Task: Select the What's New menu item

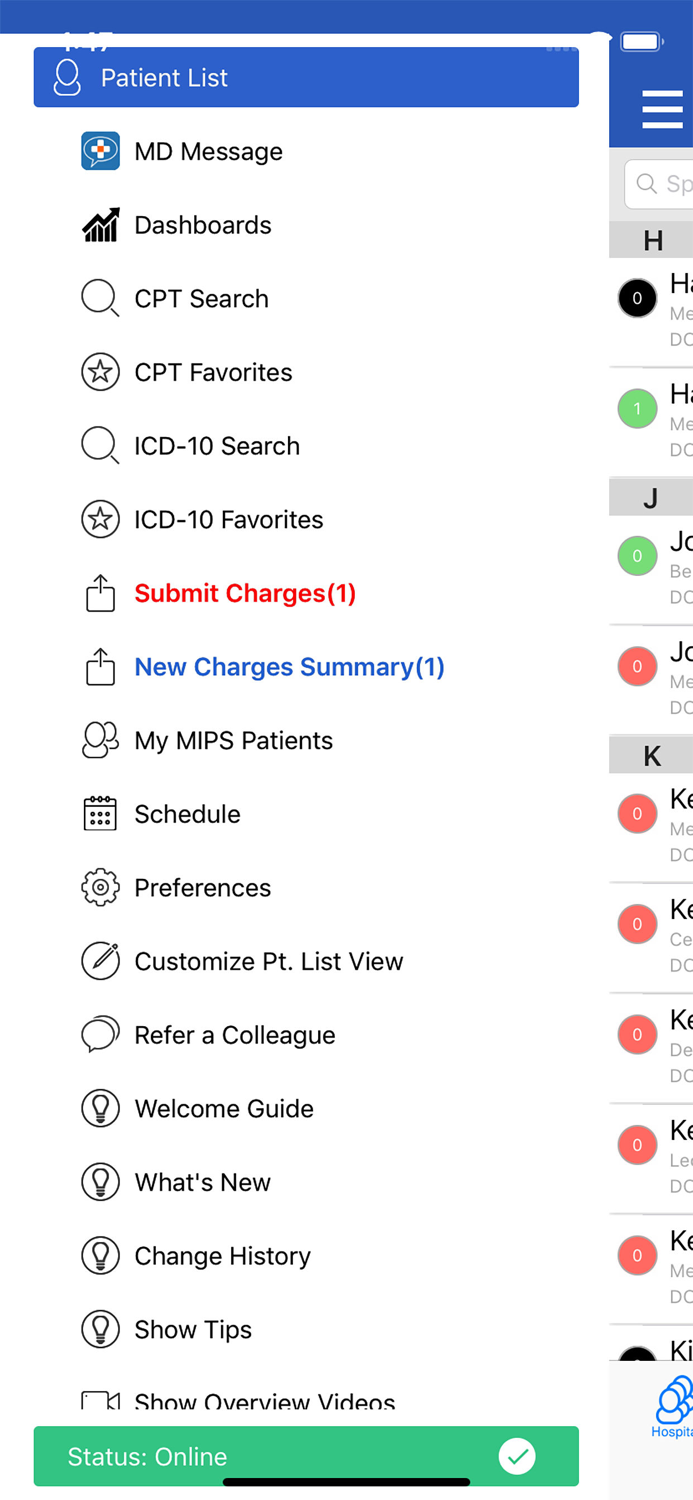Action: coord(202,1182)
